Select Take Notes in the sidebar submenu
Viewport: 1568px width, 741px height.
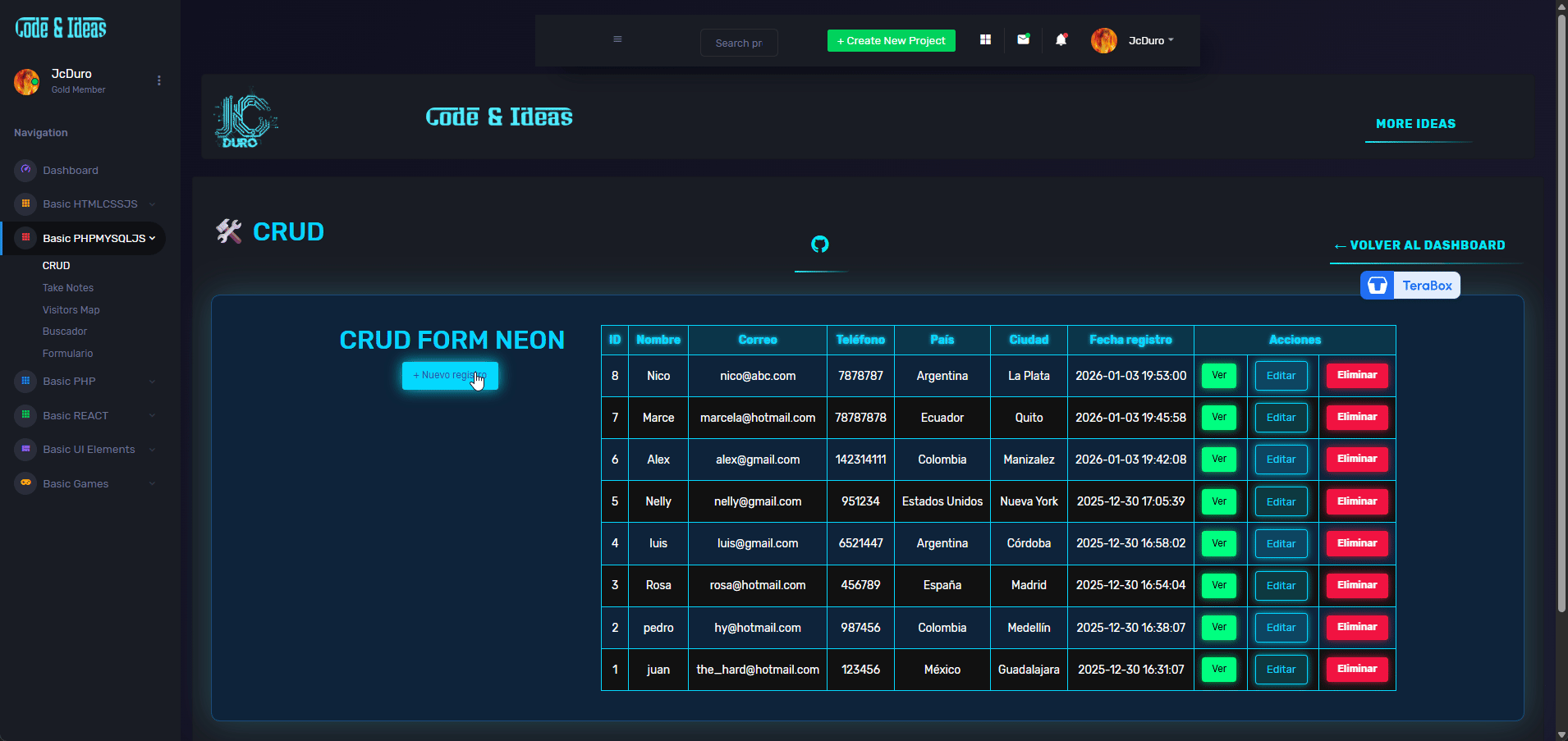(x=68, y=288)
